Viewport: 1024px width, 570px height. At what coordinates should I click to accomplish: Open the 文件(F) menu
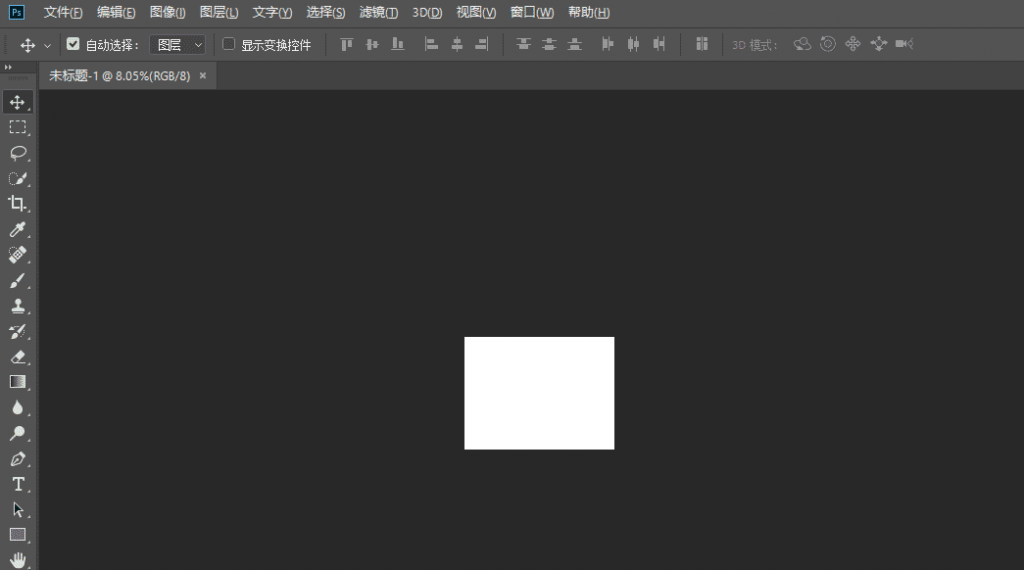point(63,12)
